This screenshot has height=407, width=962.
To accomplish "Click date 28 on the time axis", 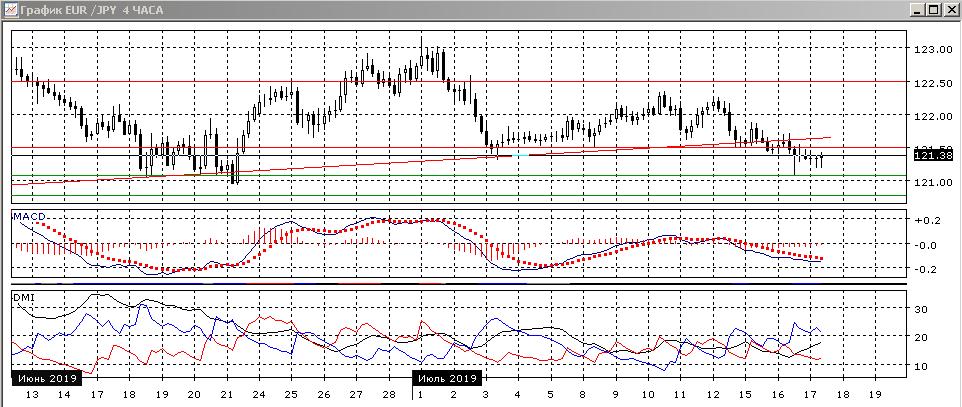I will coord(389,396).
